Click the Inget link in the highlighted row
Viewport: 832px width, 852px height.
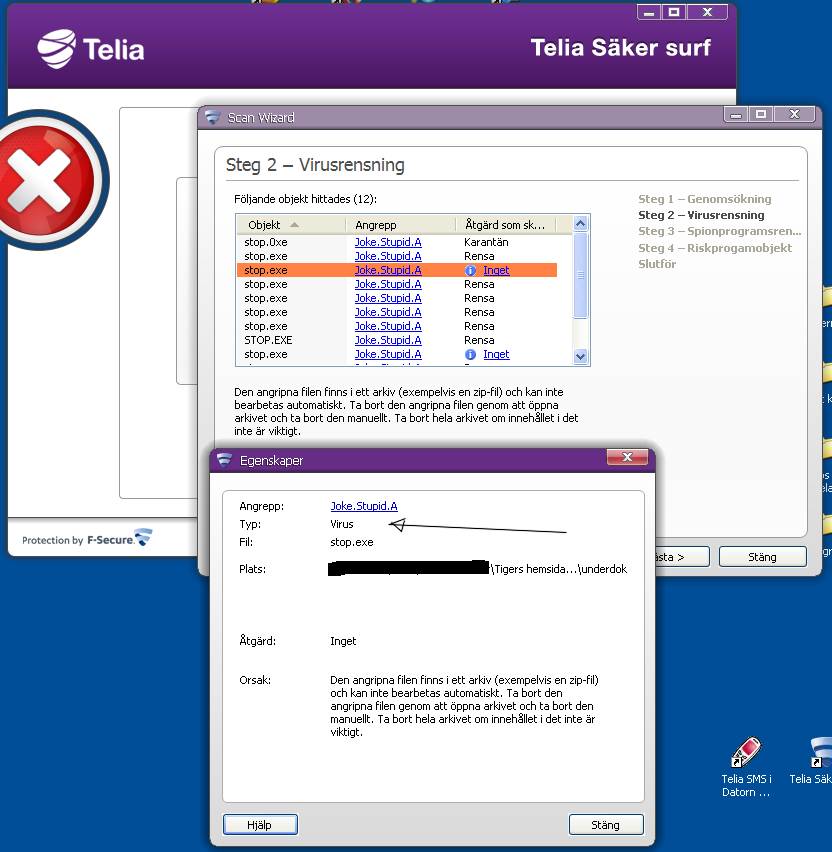coord(496,271)
